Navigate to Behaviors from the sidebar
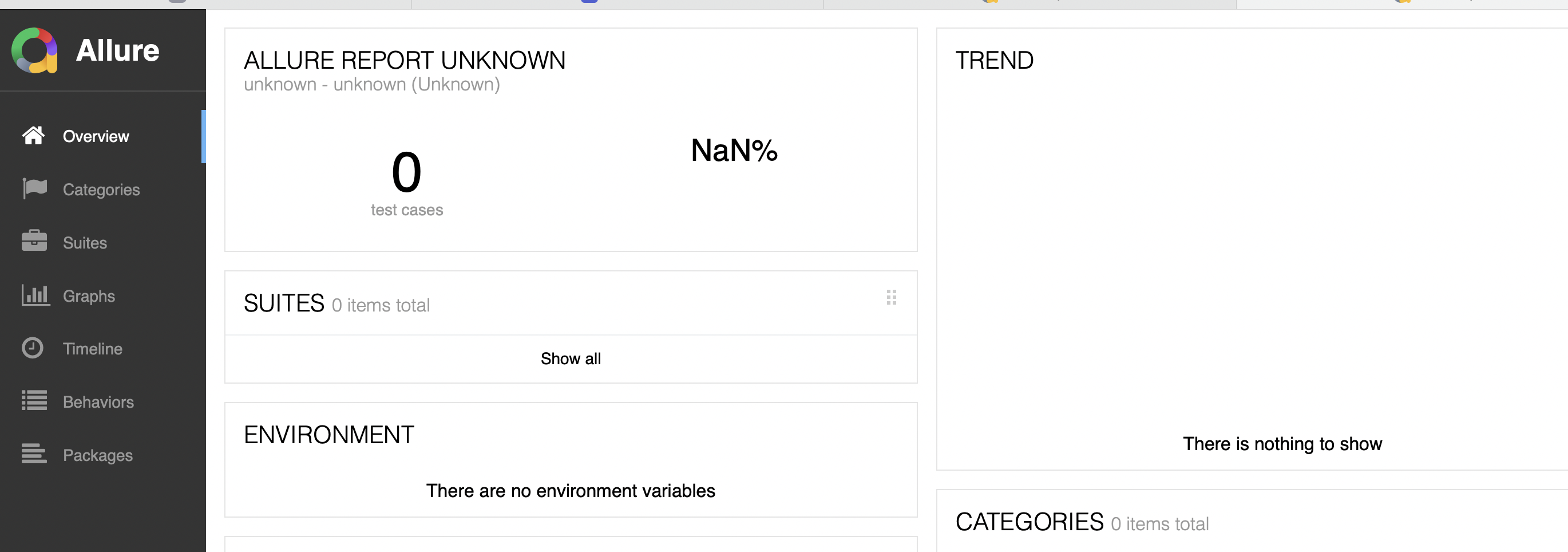This screenshot has width=1568, height=552. (98, 401)
